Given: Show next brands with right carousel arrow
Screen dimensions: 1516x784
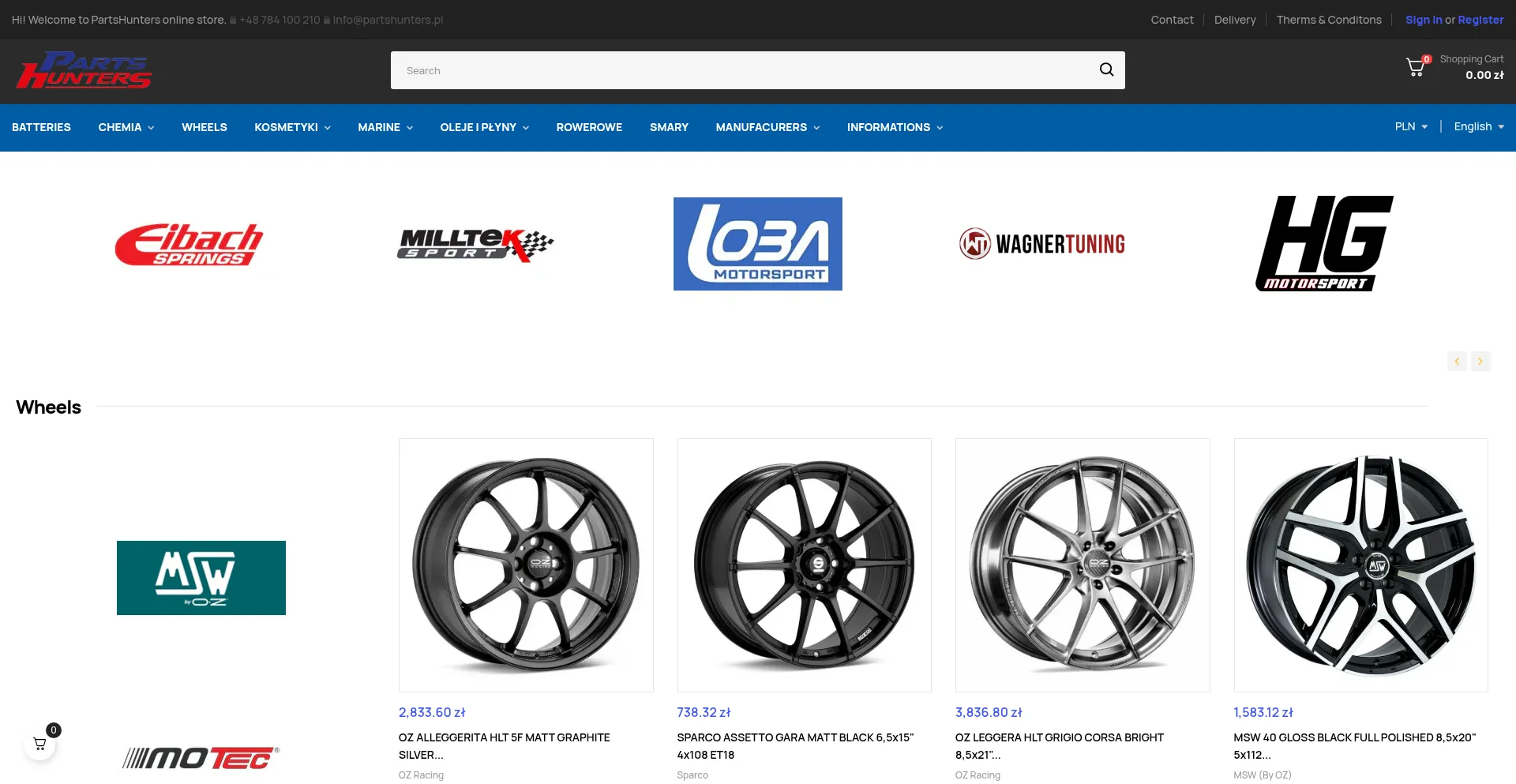Looking at the screenshot, I should (x=1480, y=361).
